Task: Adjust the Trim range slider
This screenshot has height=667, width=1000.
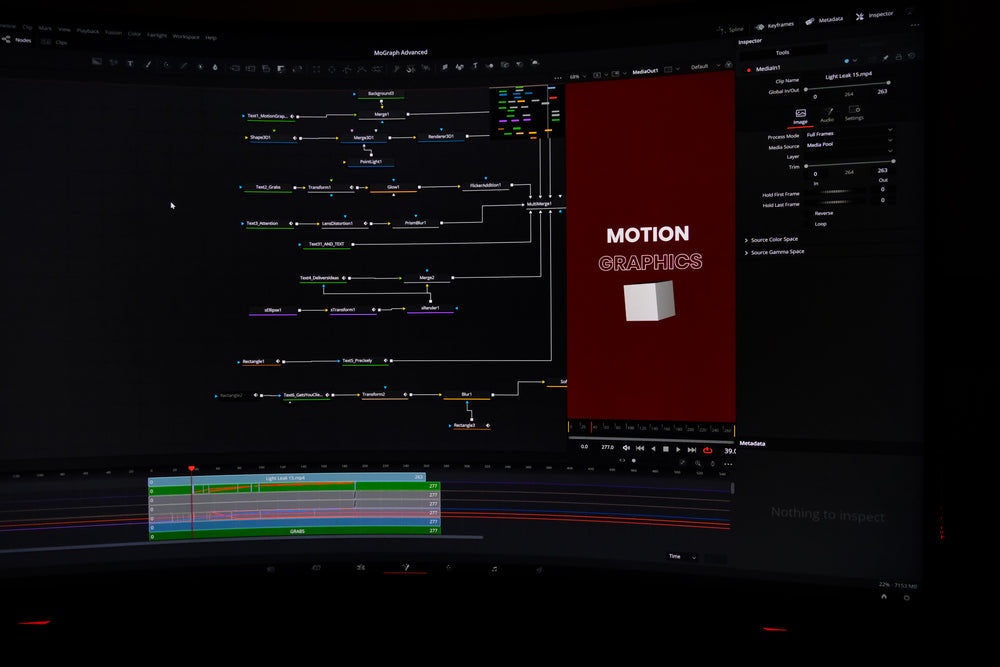Action: 850,162
